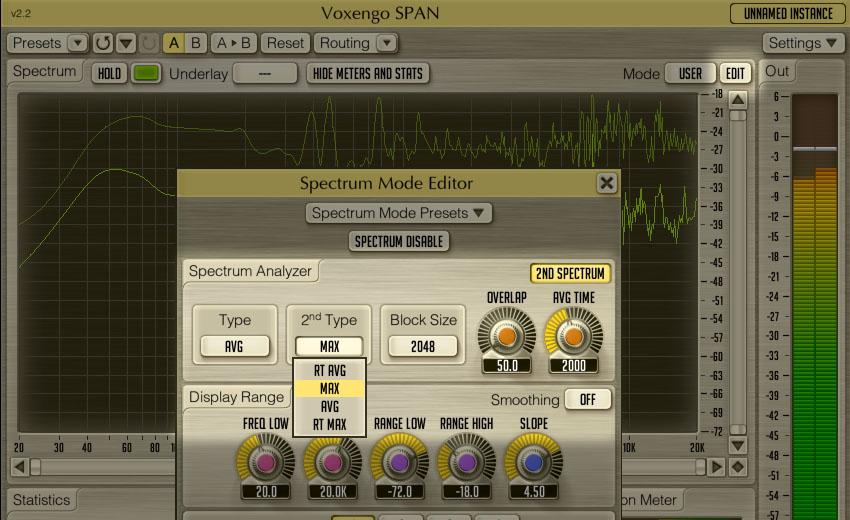Toggle the SPECTRUM DISABLE button

pos(398,242)
